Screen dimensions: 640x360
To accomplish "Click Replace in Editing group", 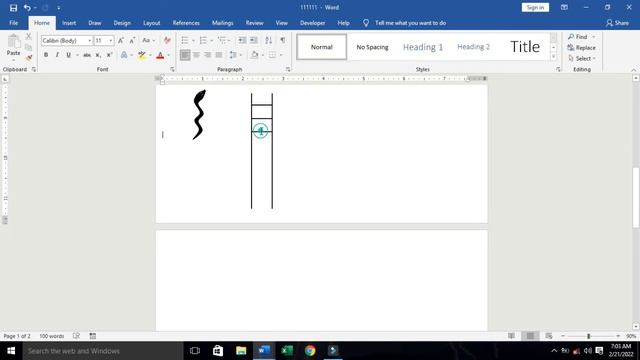I will pyautogui.click(x=581, y=48).
